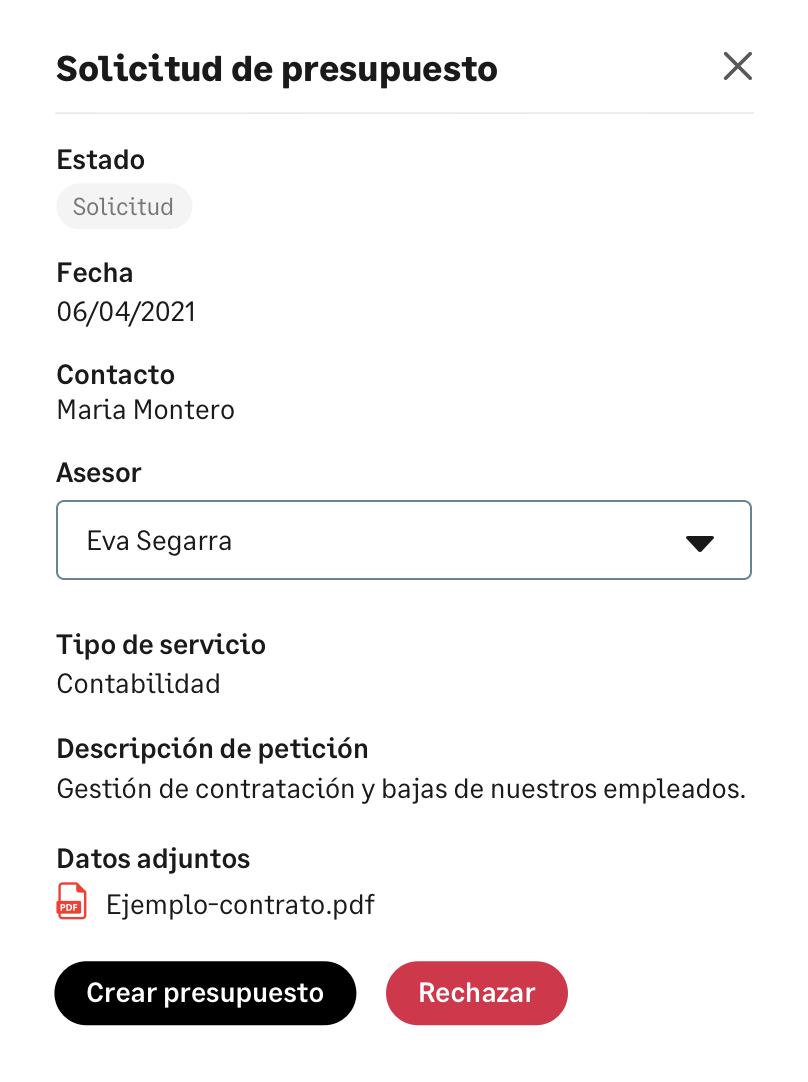Reject the request with Rechazar
808x1082 pixels.
tap(476, 993)
